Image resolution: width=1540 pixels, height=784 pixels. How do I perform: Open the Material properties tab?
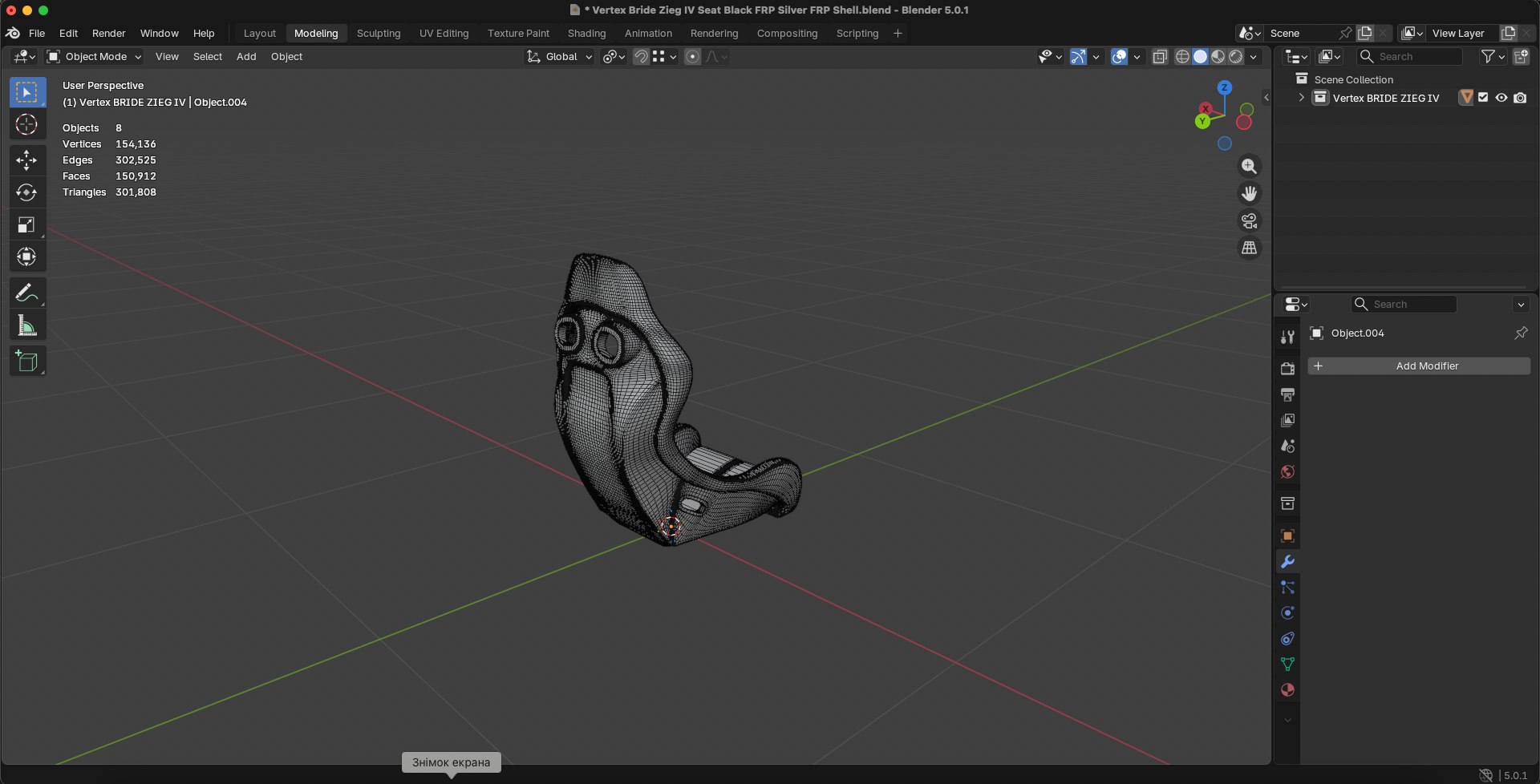point(1287,690)
